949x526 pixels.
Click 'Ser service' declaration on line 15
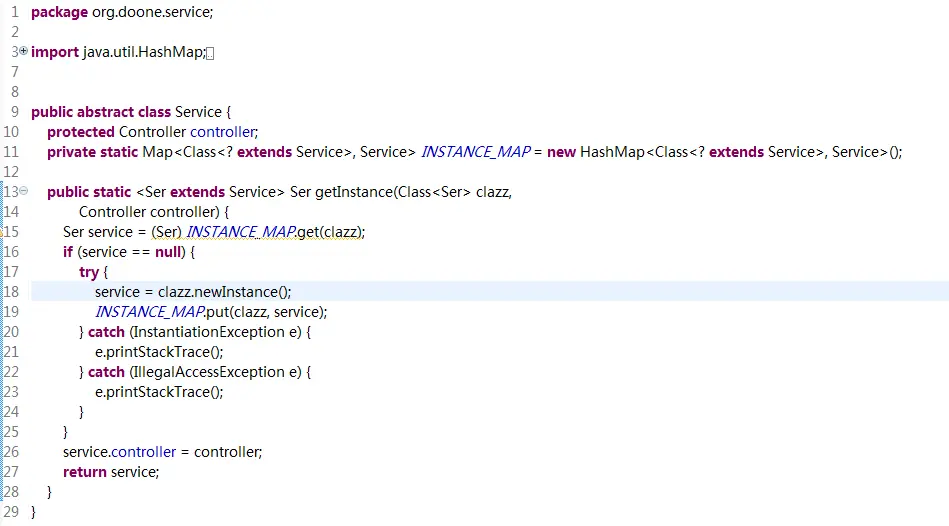point(97,232)
